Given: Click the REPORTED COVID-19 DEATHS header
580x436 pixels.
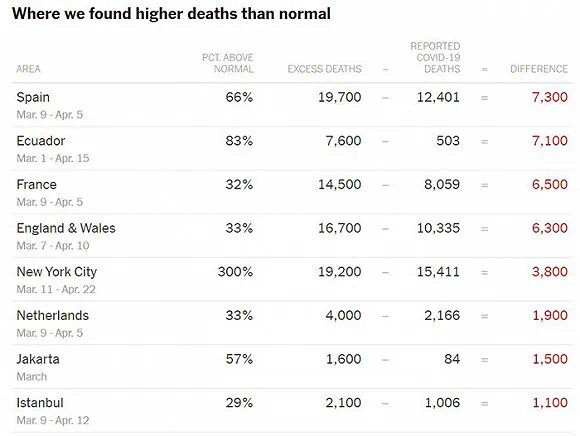Looking at the screenshot, I should click(435, 58).
